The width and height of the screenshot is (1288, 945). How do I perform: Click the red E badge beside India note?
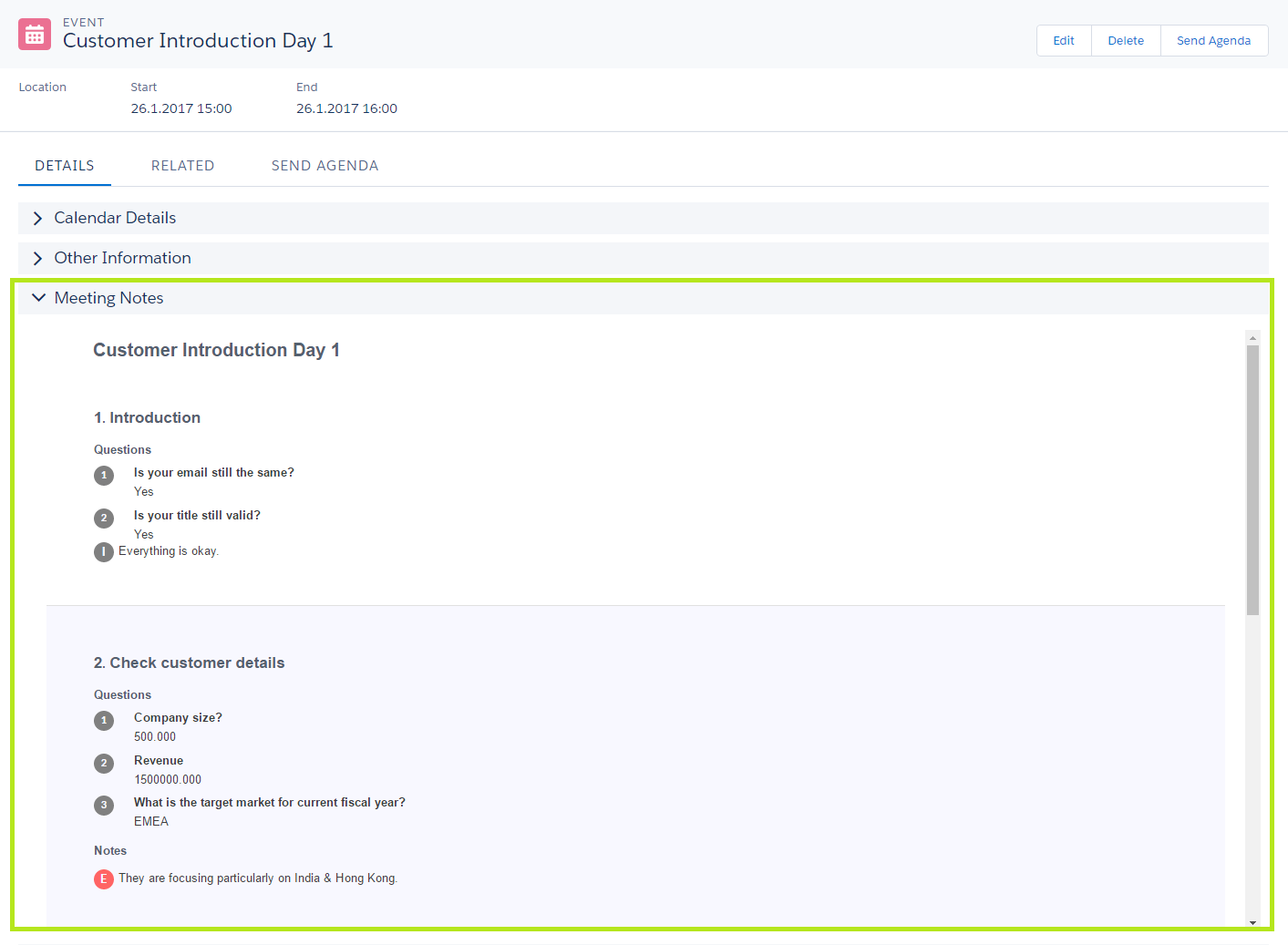tap(104, 878)
